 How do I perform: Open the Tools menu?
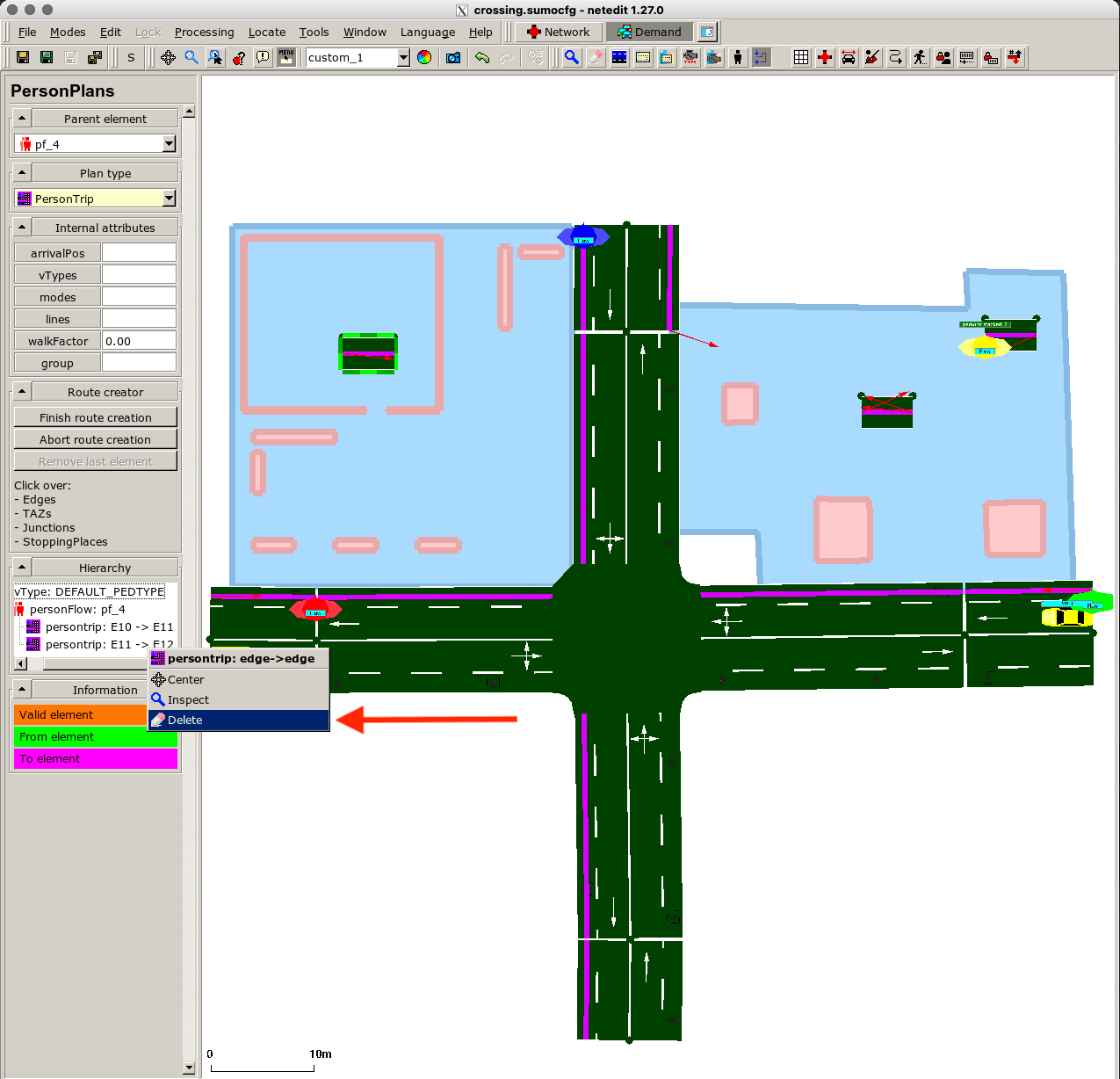point(314,32)
